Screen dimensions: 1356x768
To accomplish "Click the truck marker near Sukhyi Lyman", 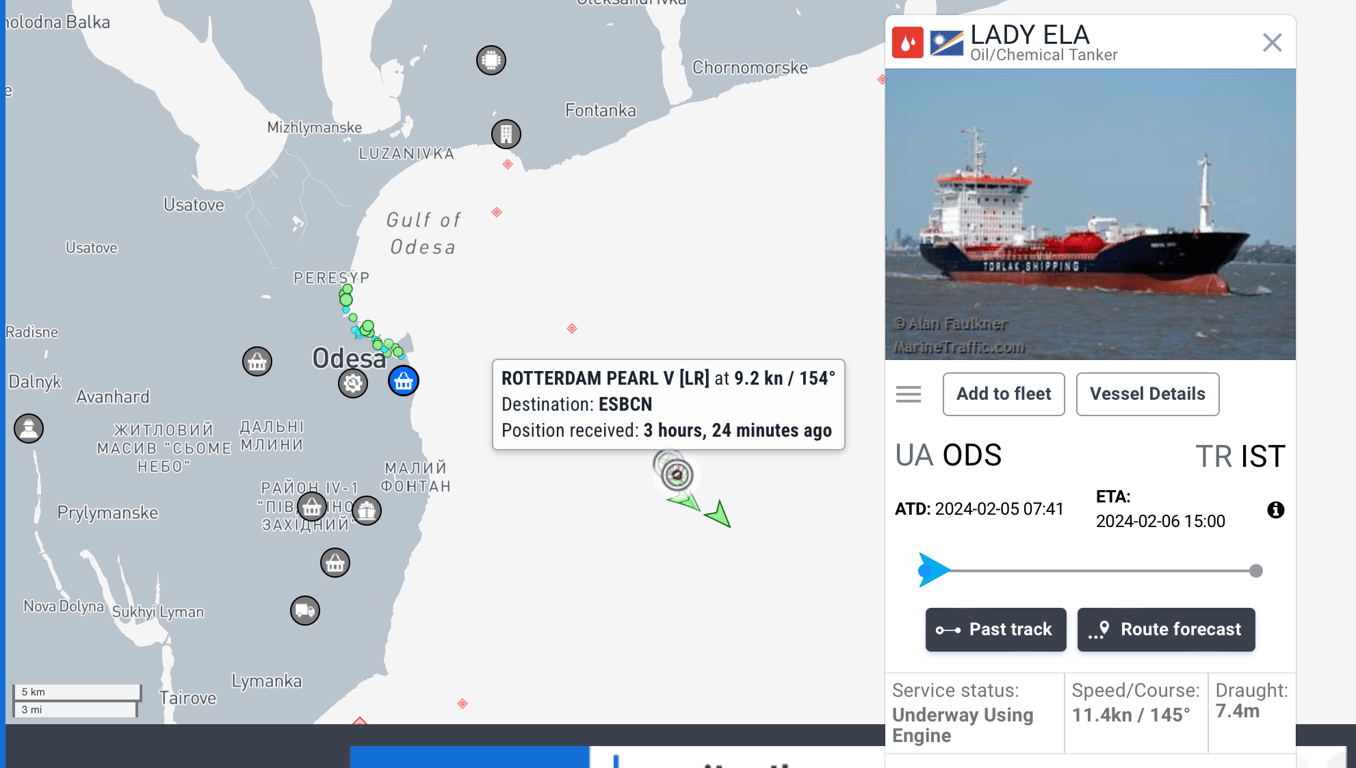I will click(x=305, y=610).
